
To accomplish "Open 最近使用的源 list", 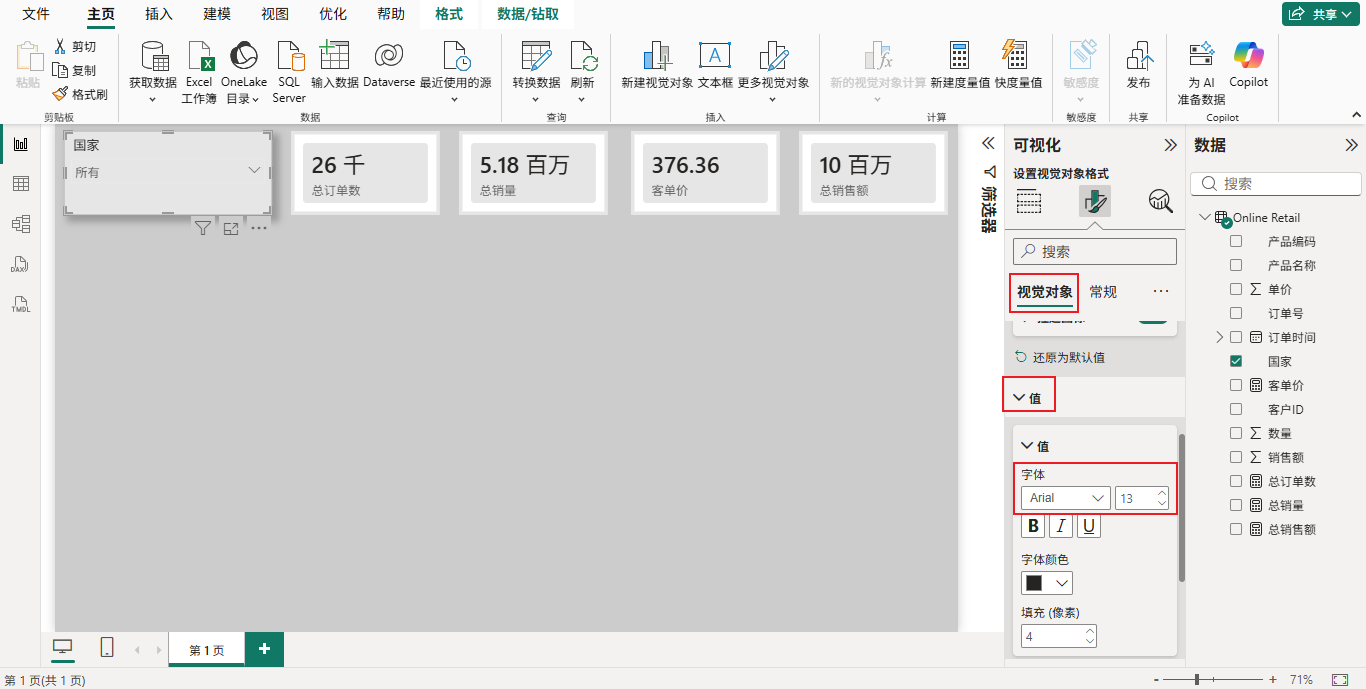I will tap(455, 72).
